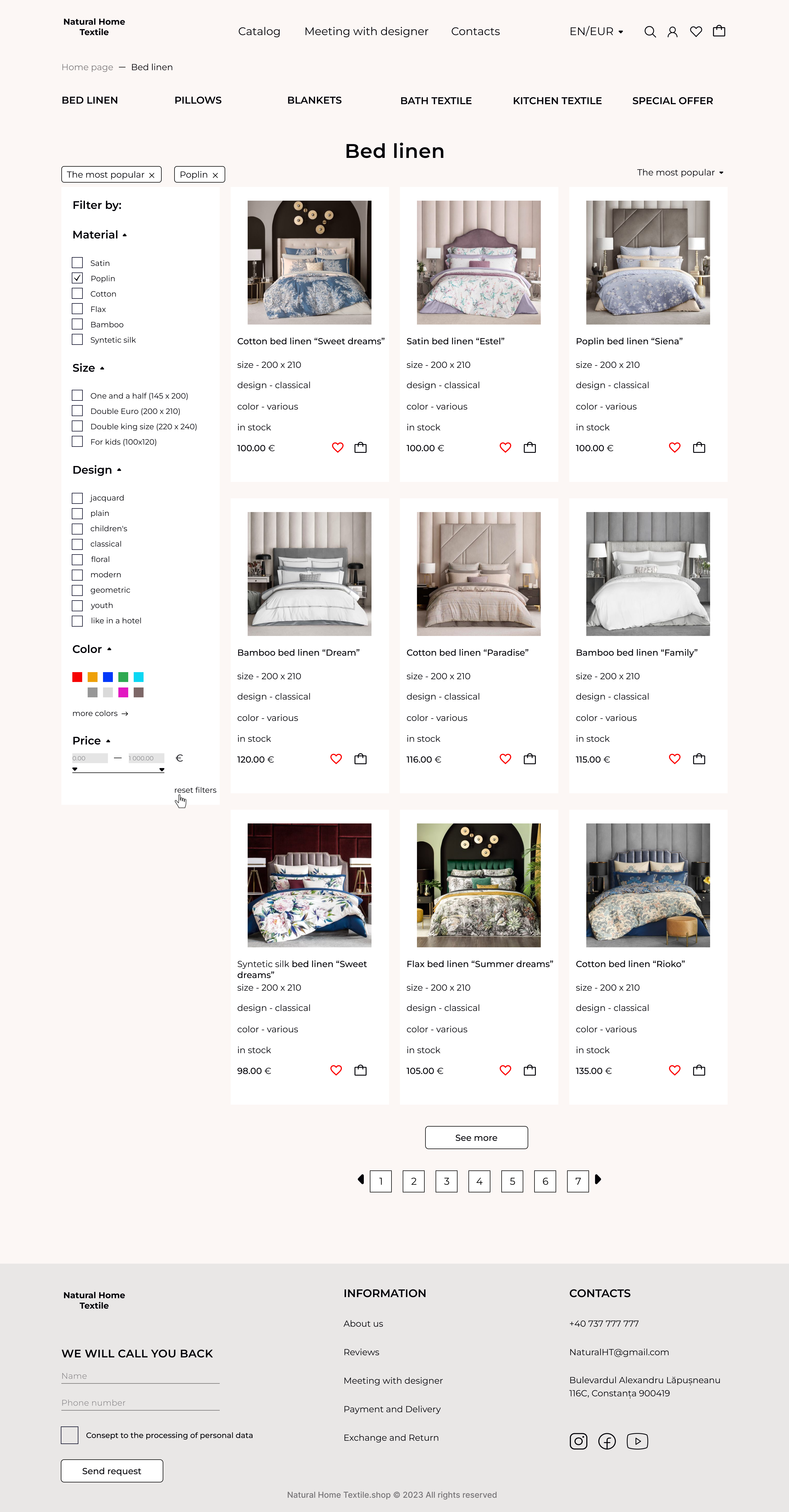Viewport: 789px width, 1512px height.
Task: Go to next page arrow in pagination
Action: [x=598, y=1179]
